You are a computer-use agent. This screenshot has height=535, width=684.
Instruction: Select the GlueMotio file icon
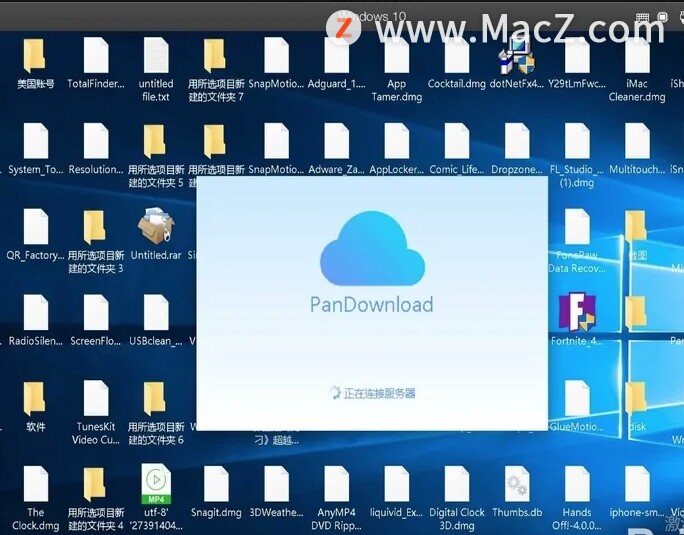577,398
